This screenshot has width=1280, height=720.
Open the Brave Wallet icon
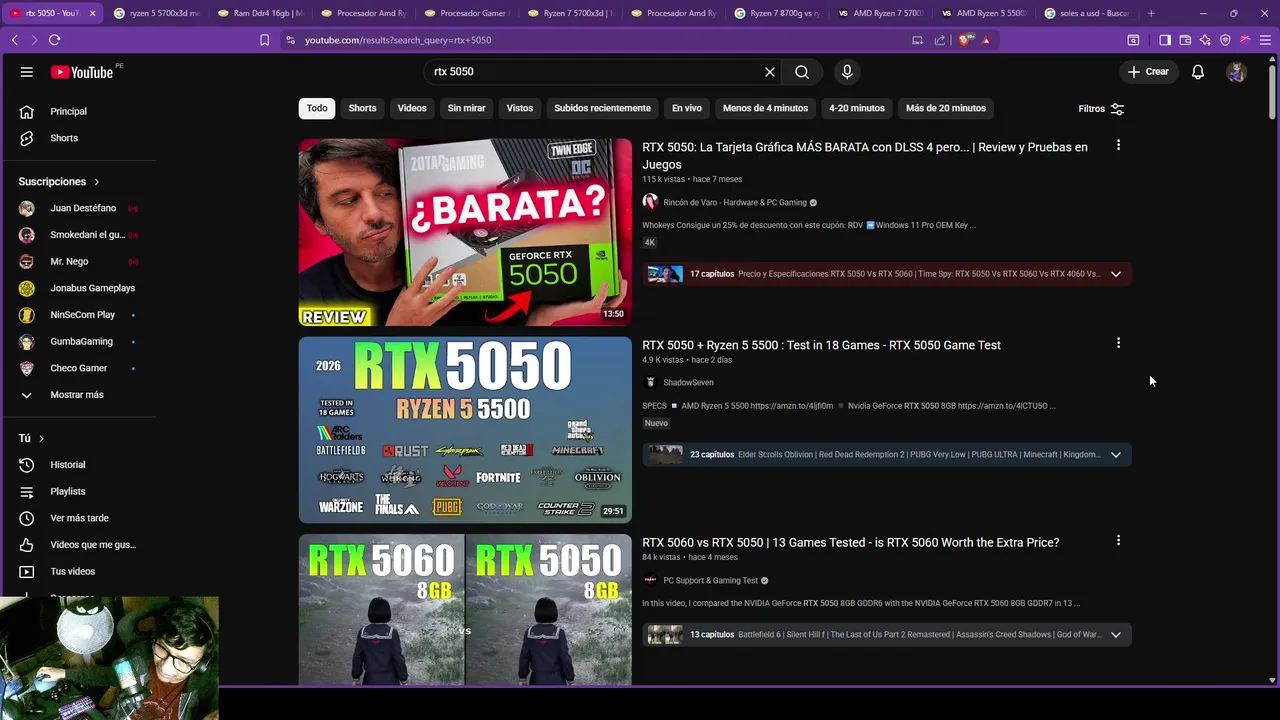1185,40
